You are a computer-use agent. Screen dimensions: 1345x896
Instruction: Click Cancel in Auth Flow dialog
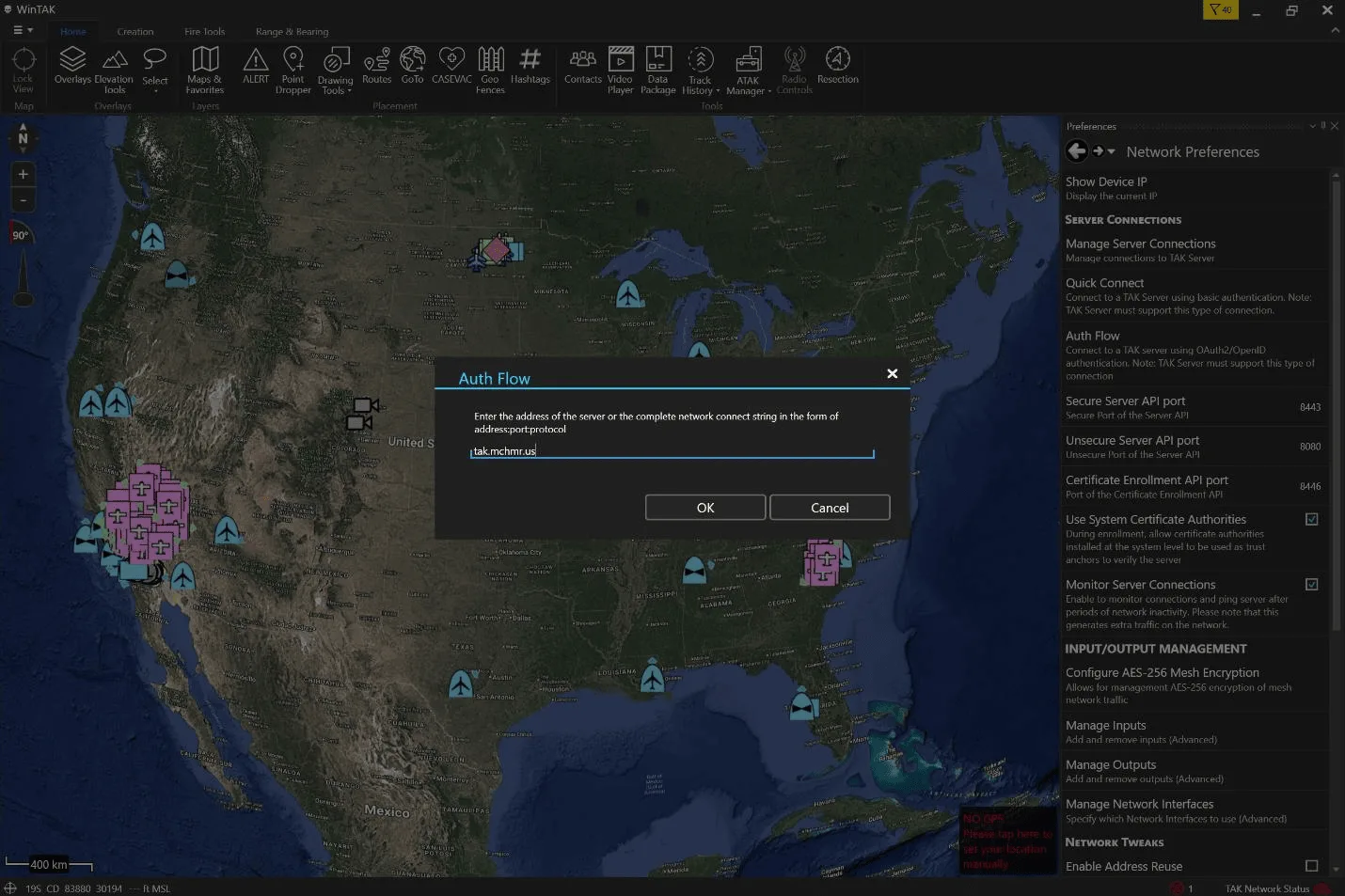(830, 508)
